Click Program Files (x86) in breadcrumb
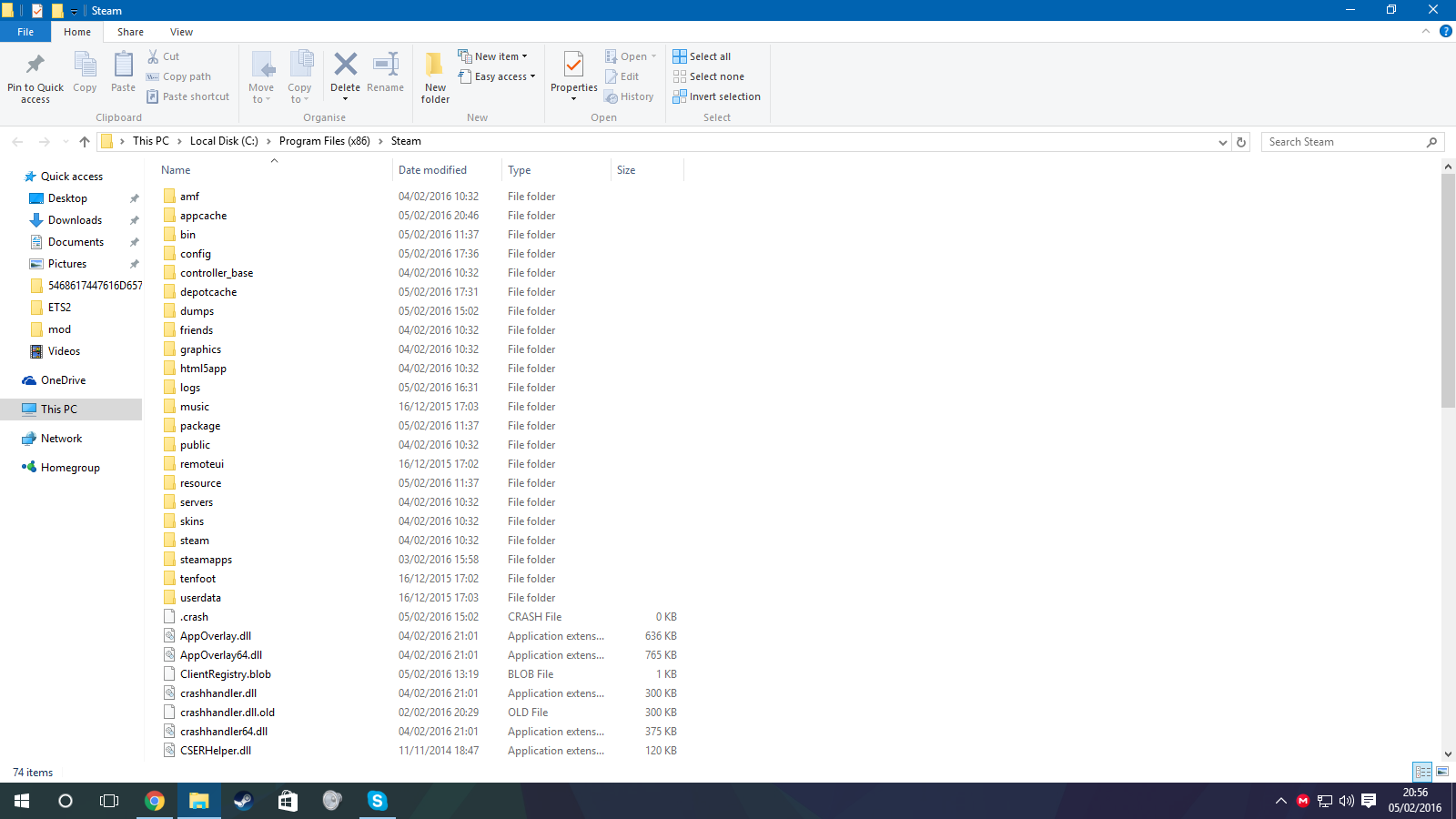Viewport: 1456px width, 819px height. point(325,141)
